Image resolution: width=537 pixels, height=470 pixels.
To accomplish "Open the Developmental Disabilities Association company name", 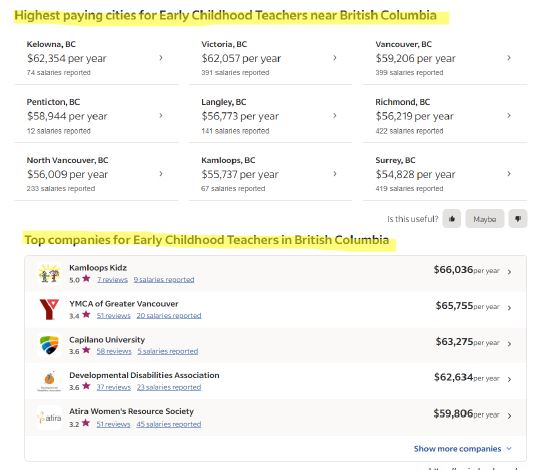I will [x=144, y=375].
